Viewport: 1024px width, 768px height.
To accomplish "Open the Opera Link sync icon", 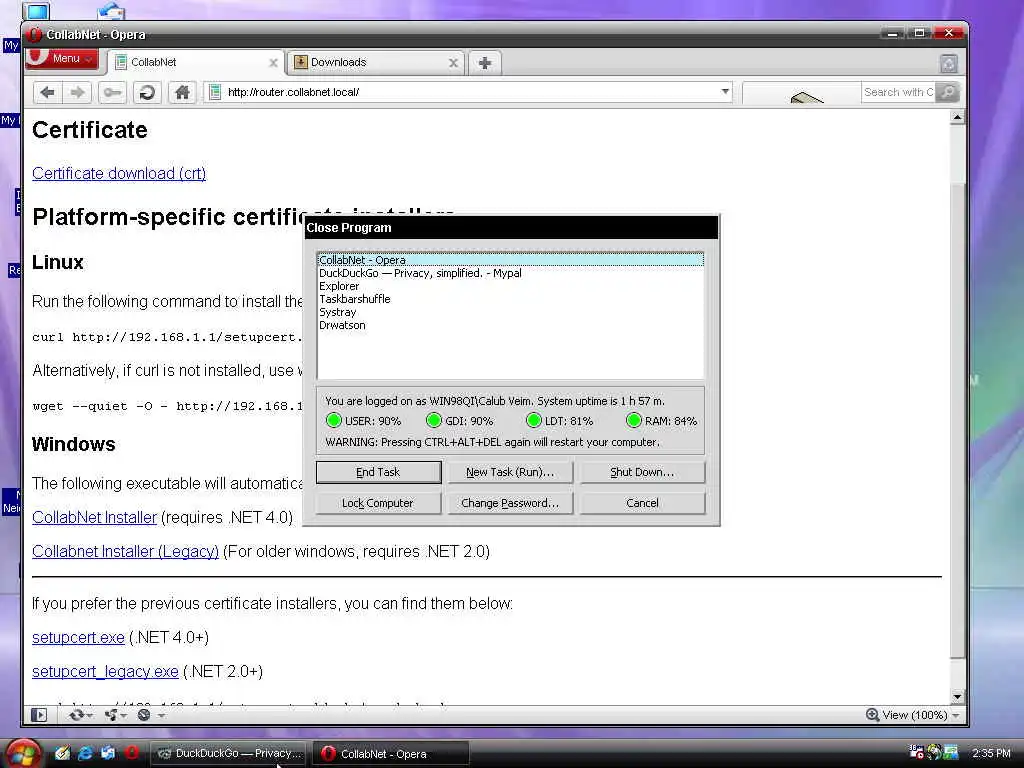I will coord(77,715).
